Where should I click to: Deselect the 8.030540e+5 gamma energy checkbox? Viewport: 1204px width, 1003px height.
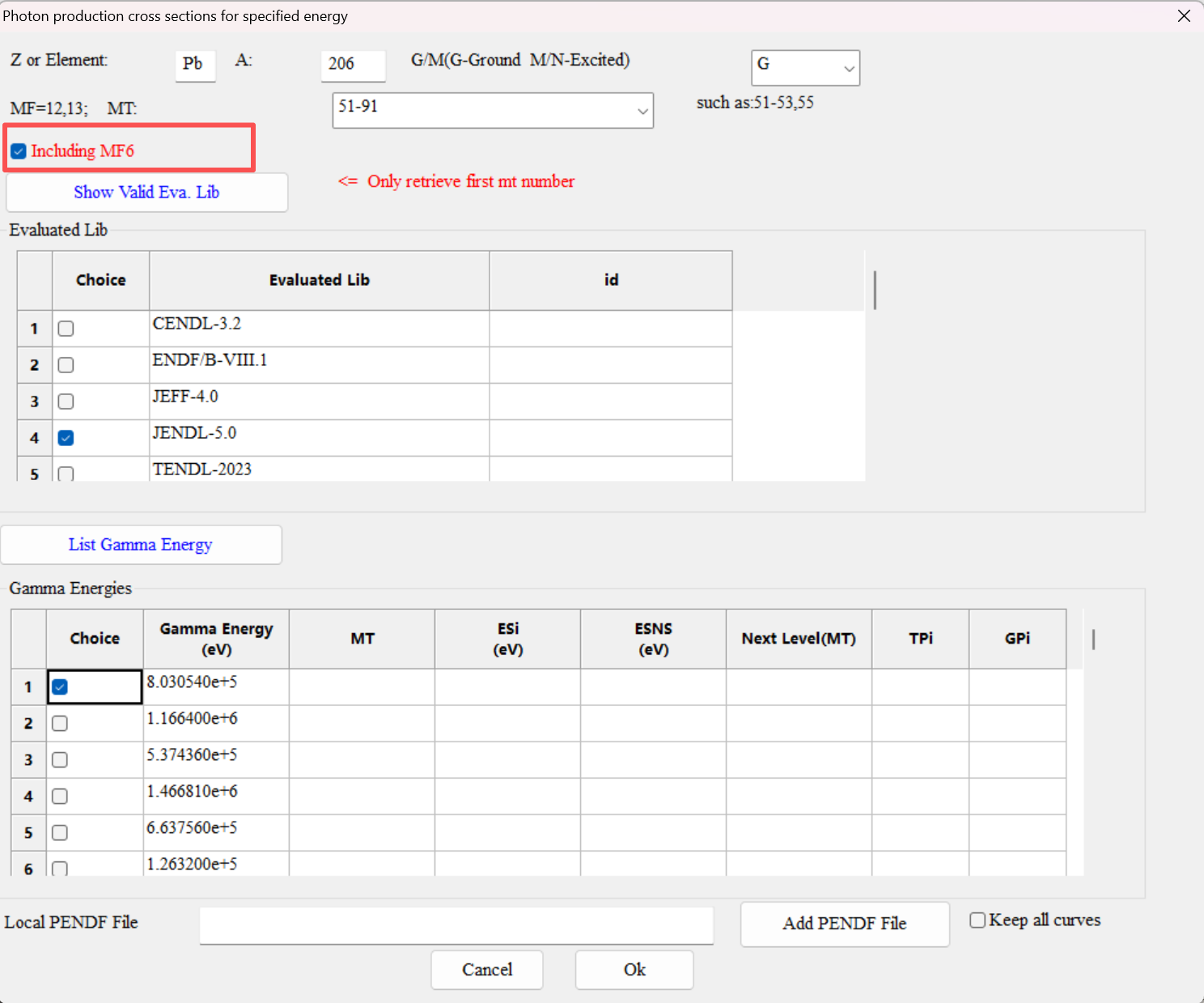[x=60, y=687]
